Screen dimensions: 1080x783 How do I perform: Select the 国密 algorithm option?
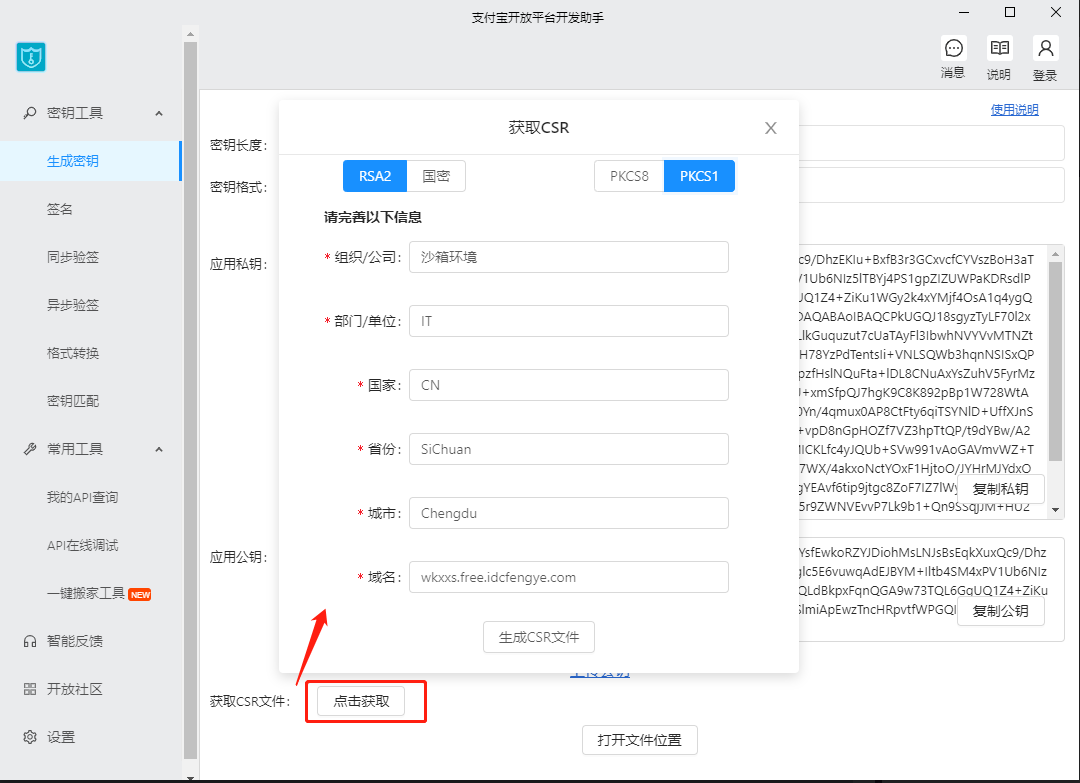point(436,176)
